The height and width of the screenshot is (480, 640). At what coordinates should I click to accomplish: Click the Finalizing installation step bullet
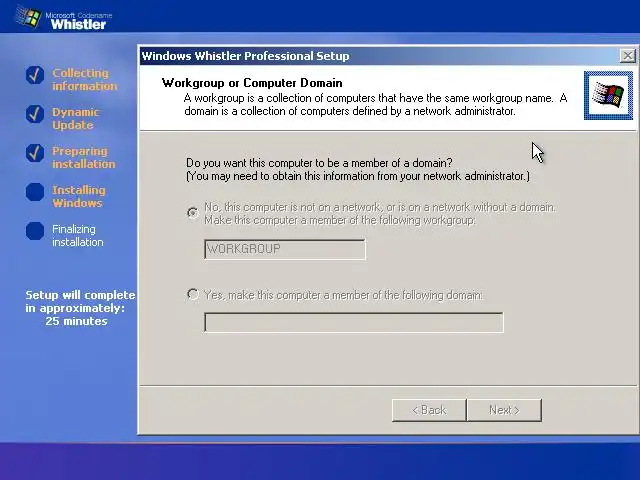click(x=35, y=231)
